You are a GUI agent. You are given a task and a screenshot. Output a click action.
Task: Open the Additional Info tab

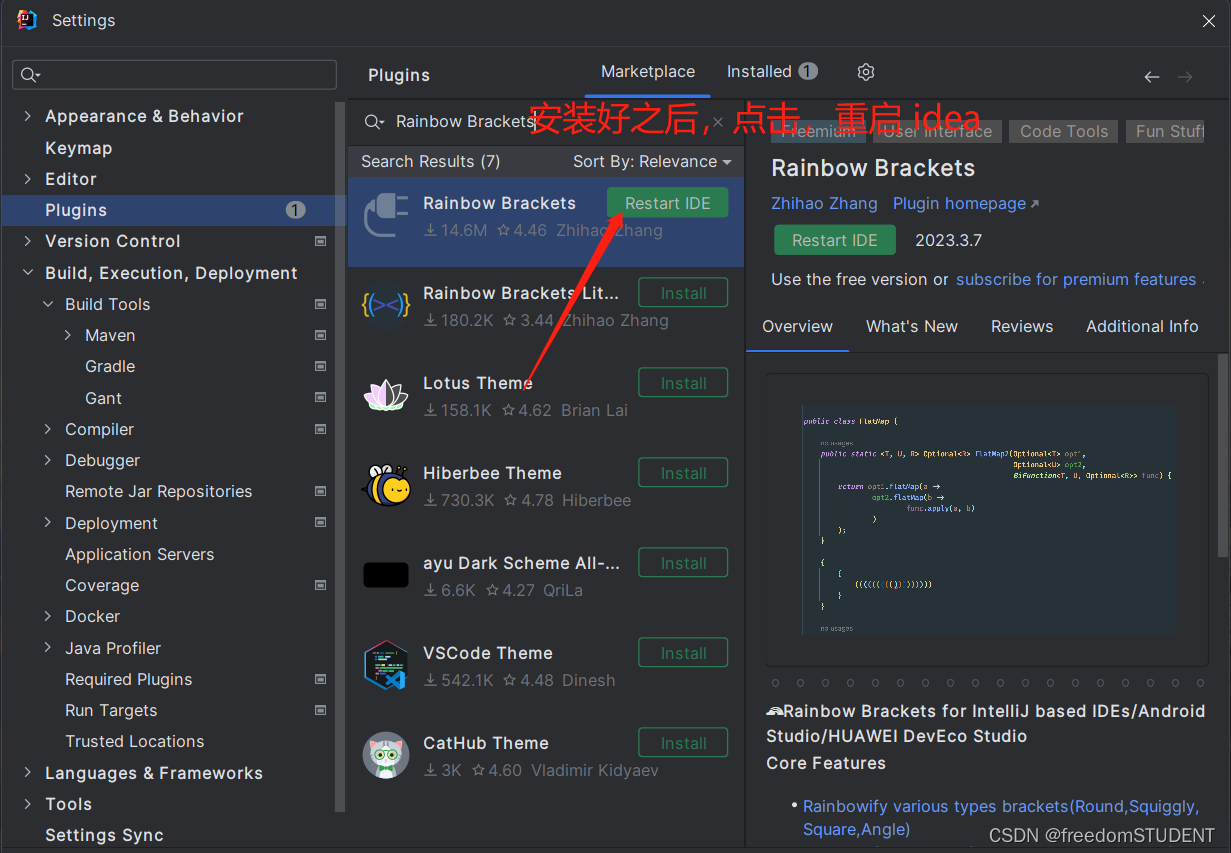click(x=1142, y=326)
